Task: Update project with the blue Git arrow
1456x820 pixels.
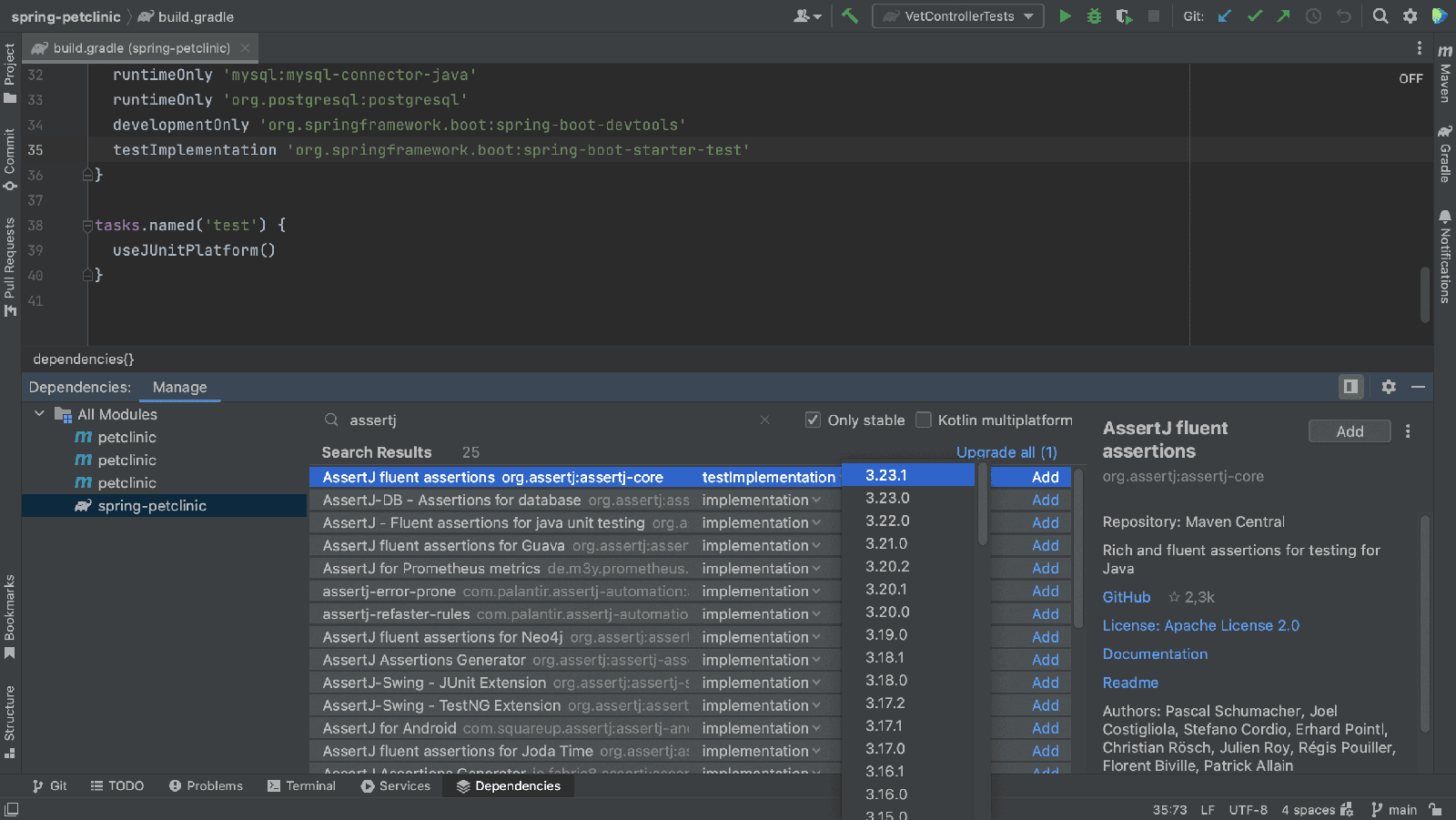Action: [x=1225, y=15]
